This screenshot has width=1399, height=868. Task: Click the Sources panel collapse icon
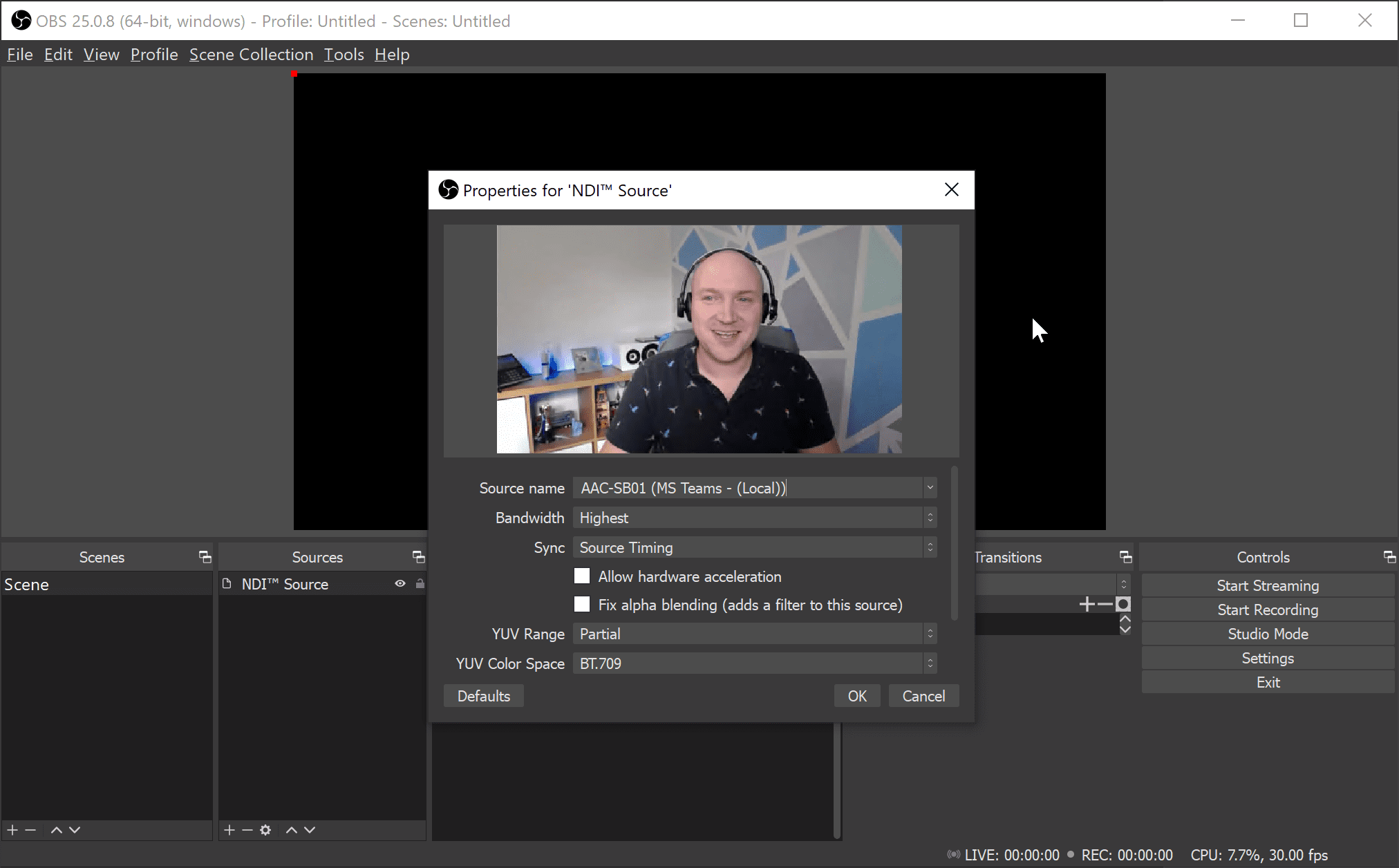click(418, 557)
